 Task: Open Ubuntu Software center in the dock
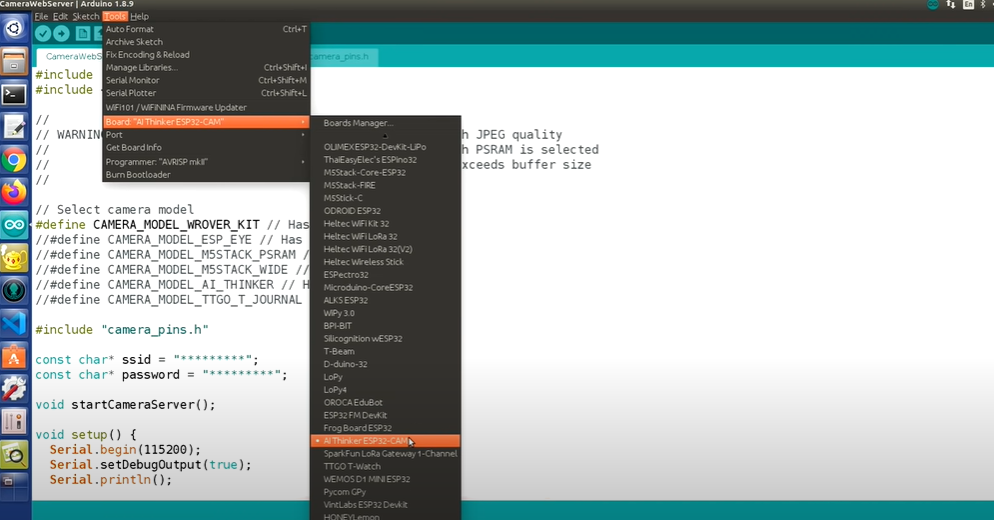pos(14,356)
